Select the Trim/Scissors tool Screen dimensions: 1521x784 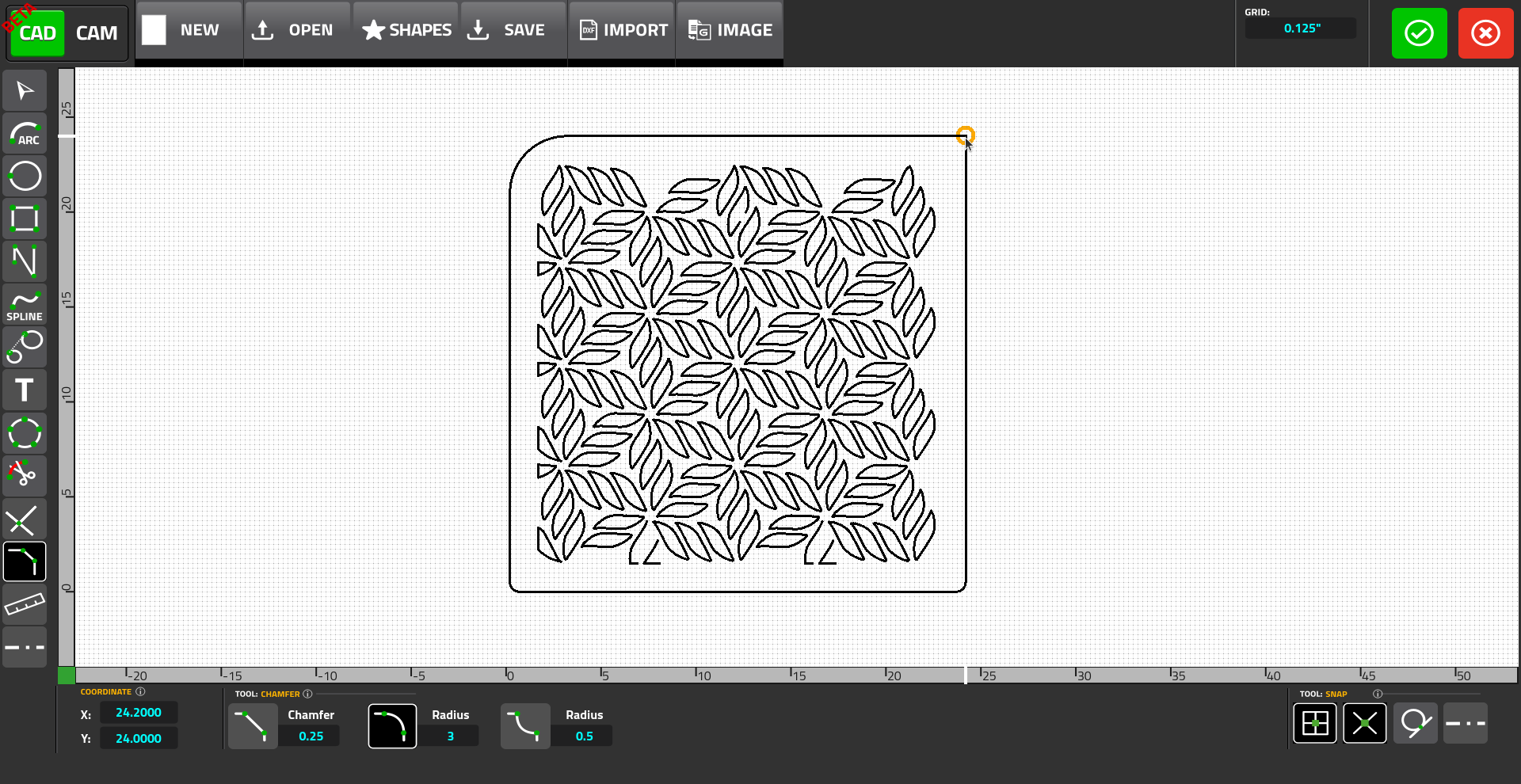(25, 475)
